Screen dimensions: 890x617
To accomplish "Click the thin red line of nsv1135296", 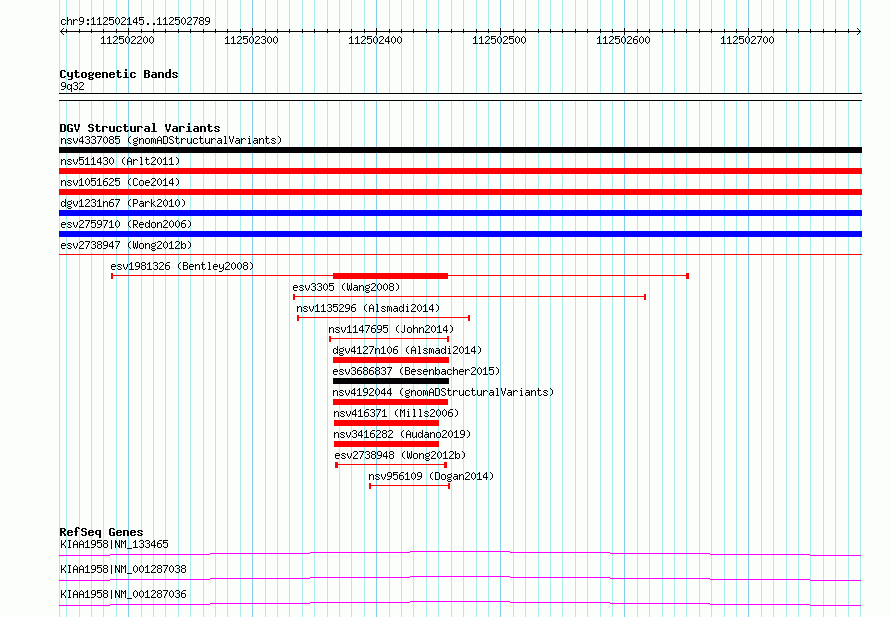I will pos(384,318).
